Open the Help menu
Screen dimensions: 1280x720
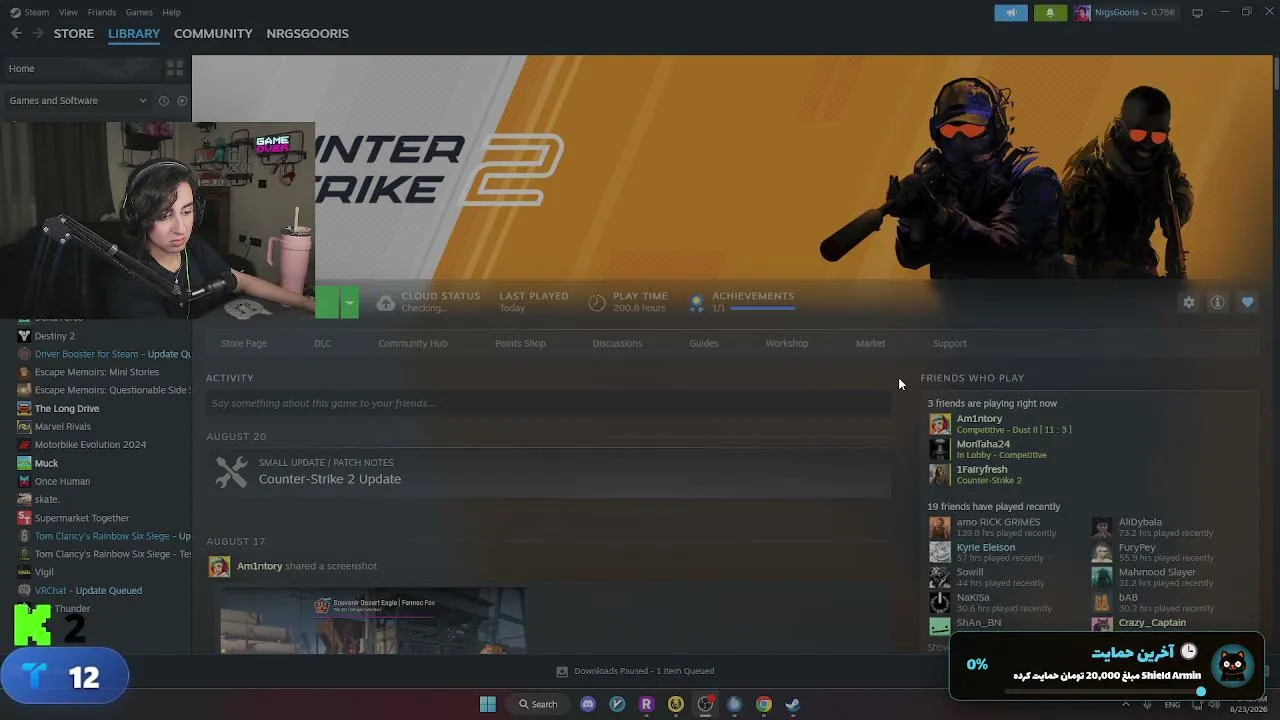click(171, 12)
